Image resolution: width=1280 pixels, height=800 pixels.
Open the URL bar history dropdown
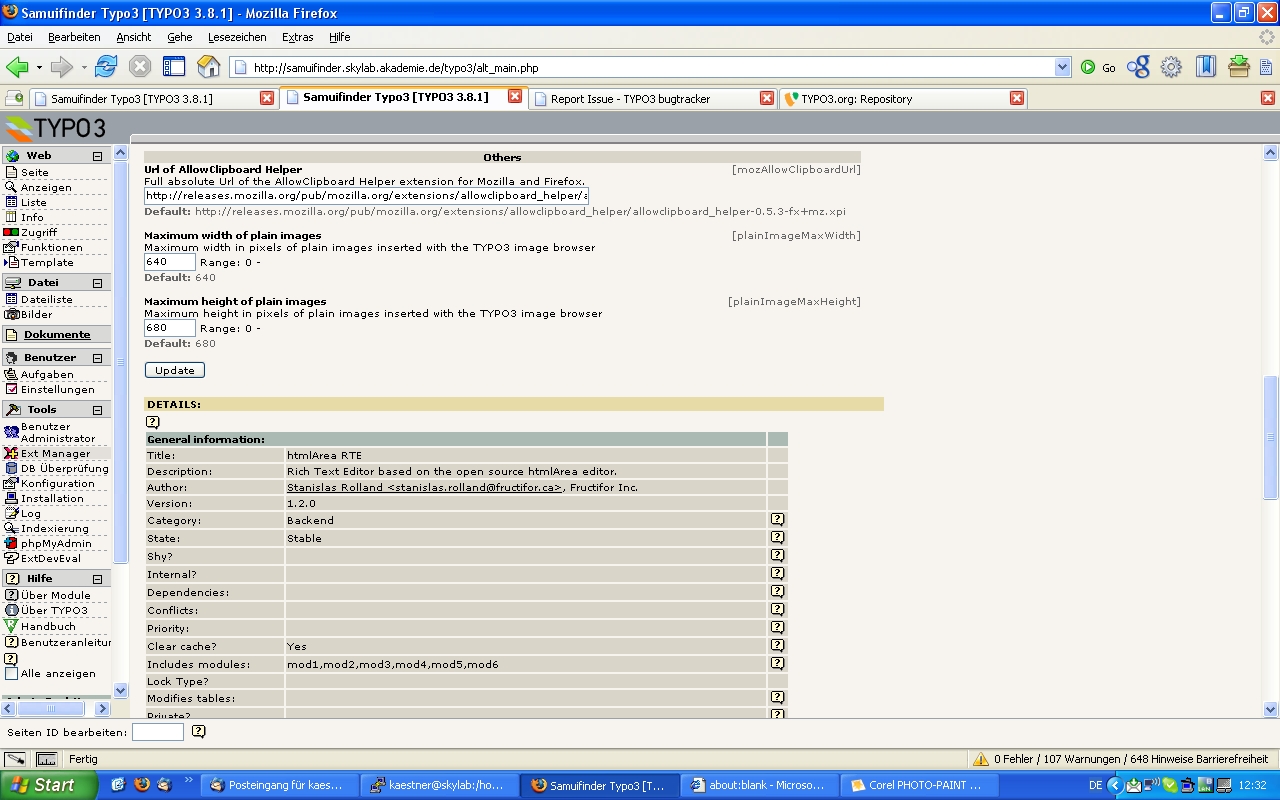coord(1062,67)
